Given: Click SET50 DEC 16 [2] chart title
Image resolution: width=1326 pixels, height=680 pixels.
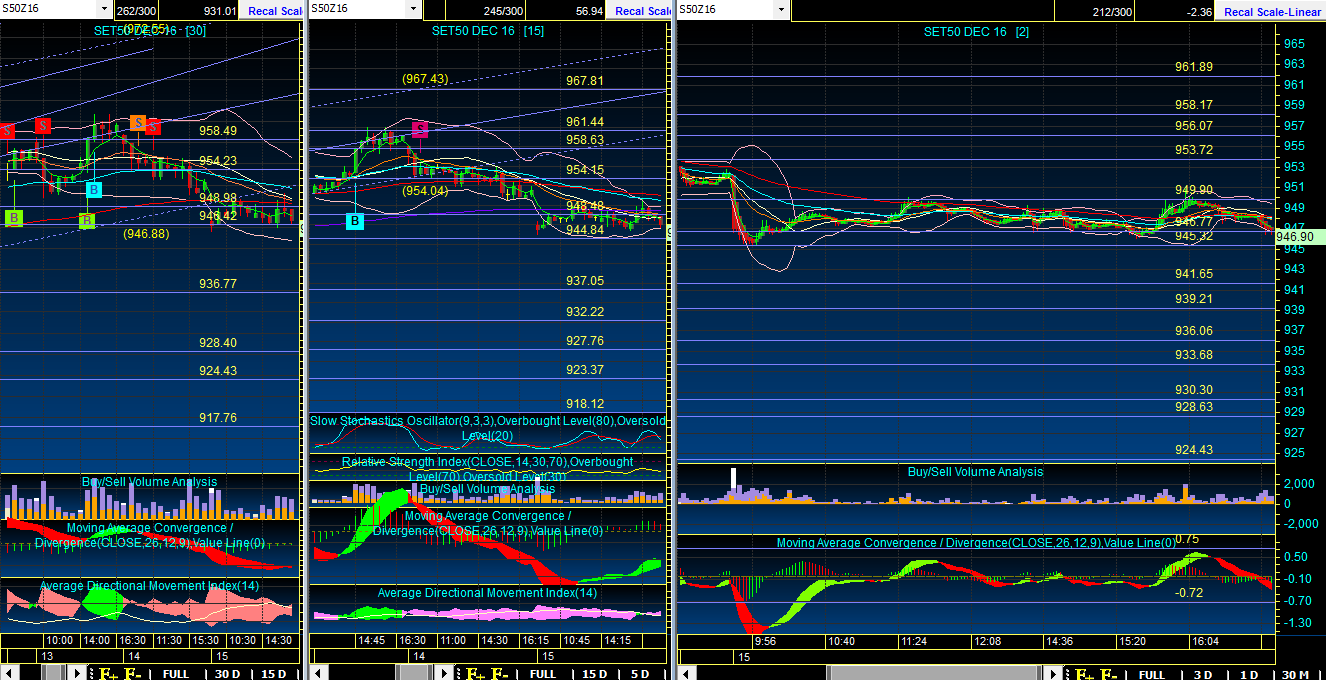Looking at the screenshot, I should [976, 32].
